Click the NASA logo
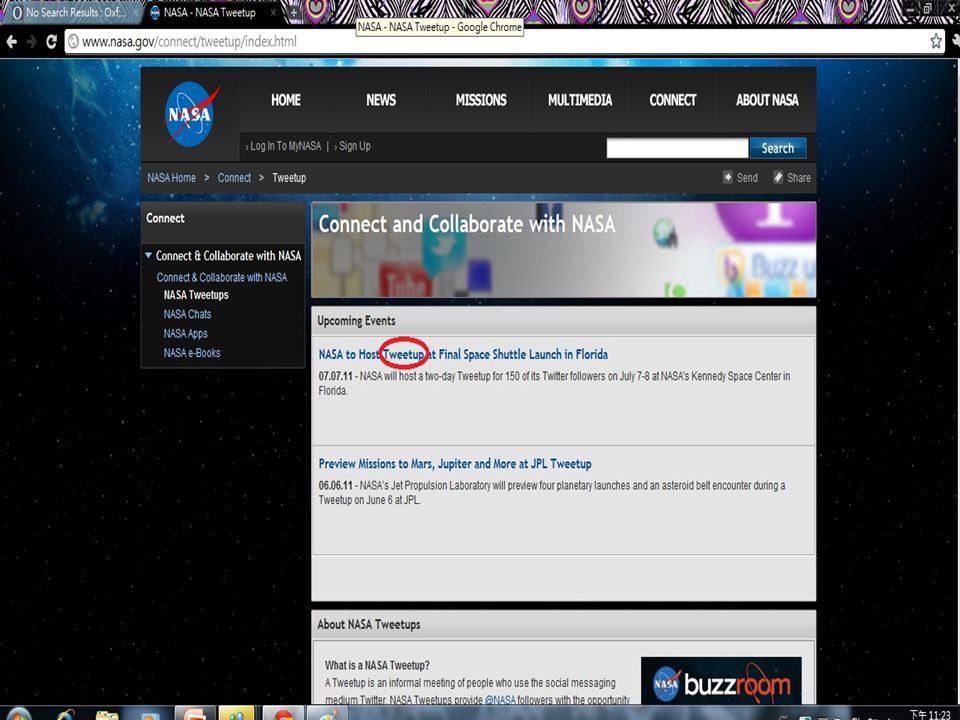Viewport: 960px width, 720px height. tap(190, 114)
